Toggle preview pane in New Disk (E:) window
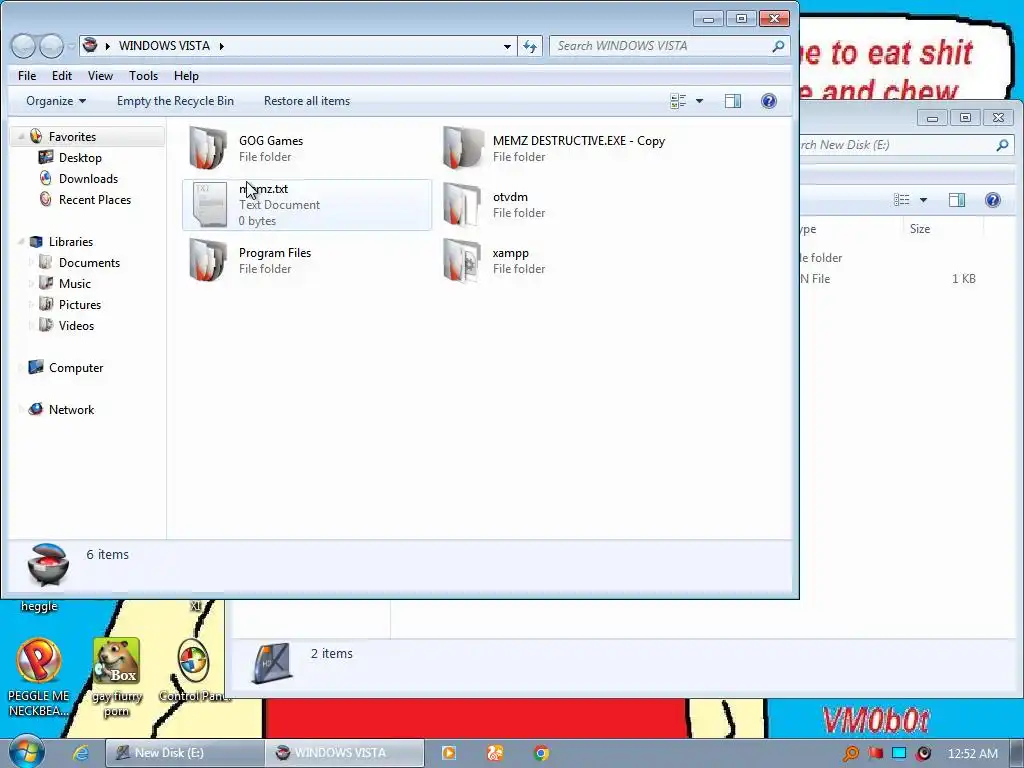Screen dimensions: 1024x768 tap(957, 200)
